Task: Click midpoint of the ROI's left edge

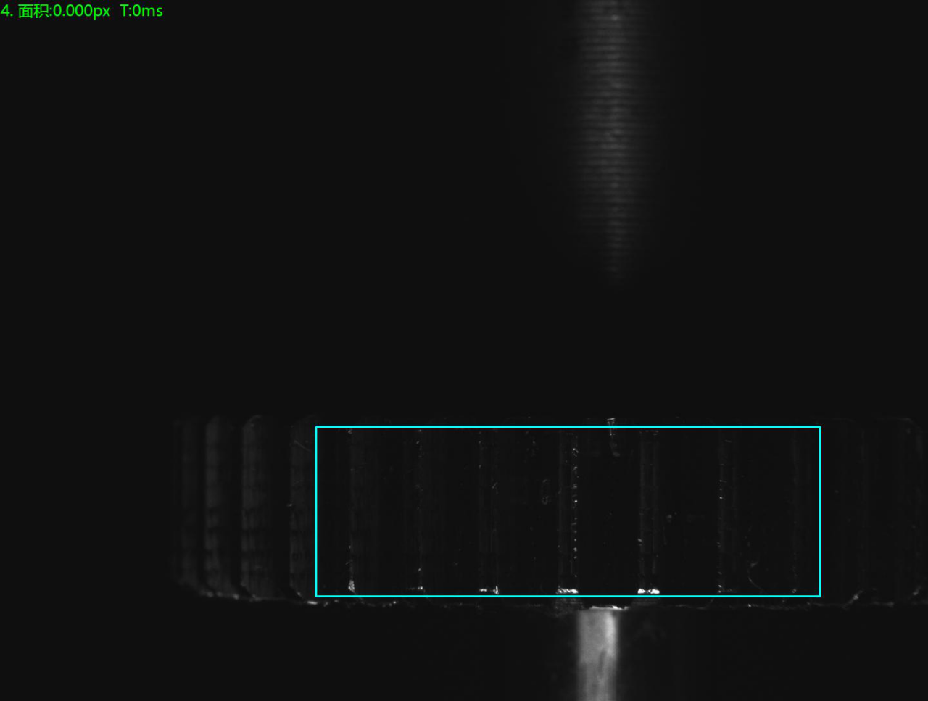Action: (x=316, y=512)
